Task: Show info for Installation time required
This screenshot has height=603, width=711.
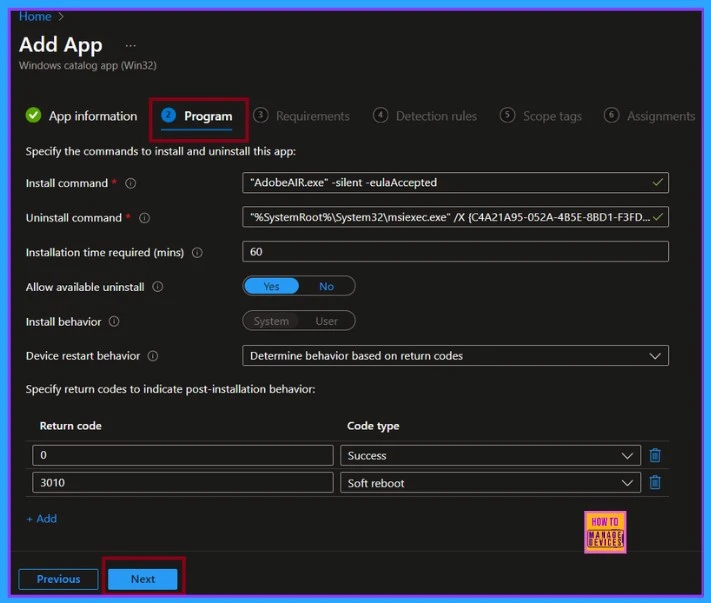Action: tap(197, 253)
